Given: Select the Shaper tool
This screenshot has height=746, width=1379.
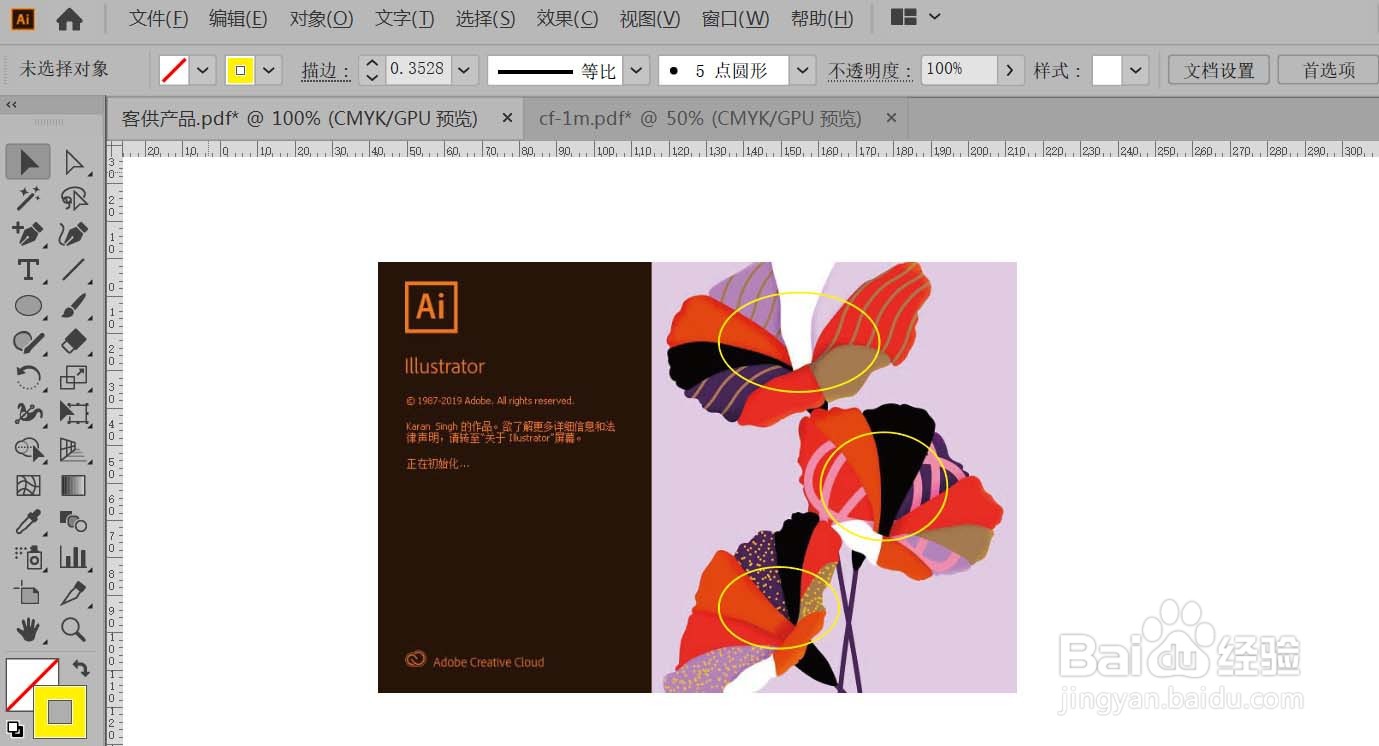Looking at the screenshot, I should pos(28,342).
